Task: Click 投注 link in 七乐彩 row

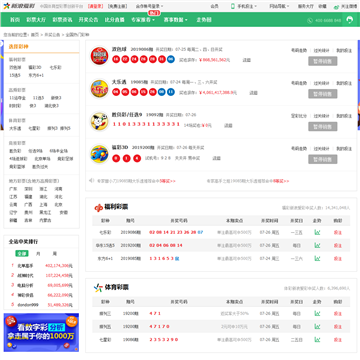Action: point(338,233)
